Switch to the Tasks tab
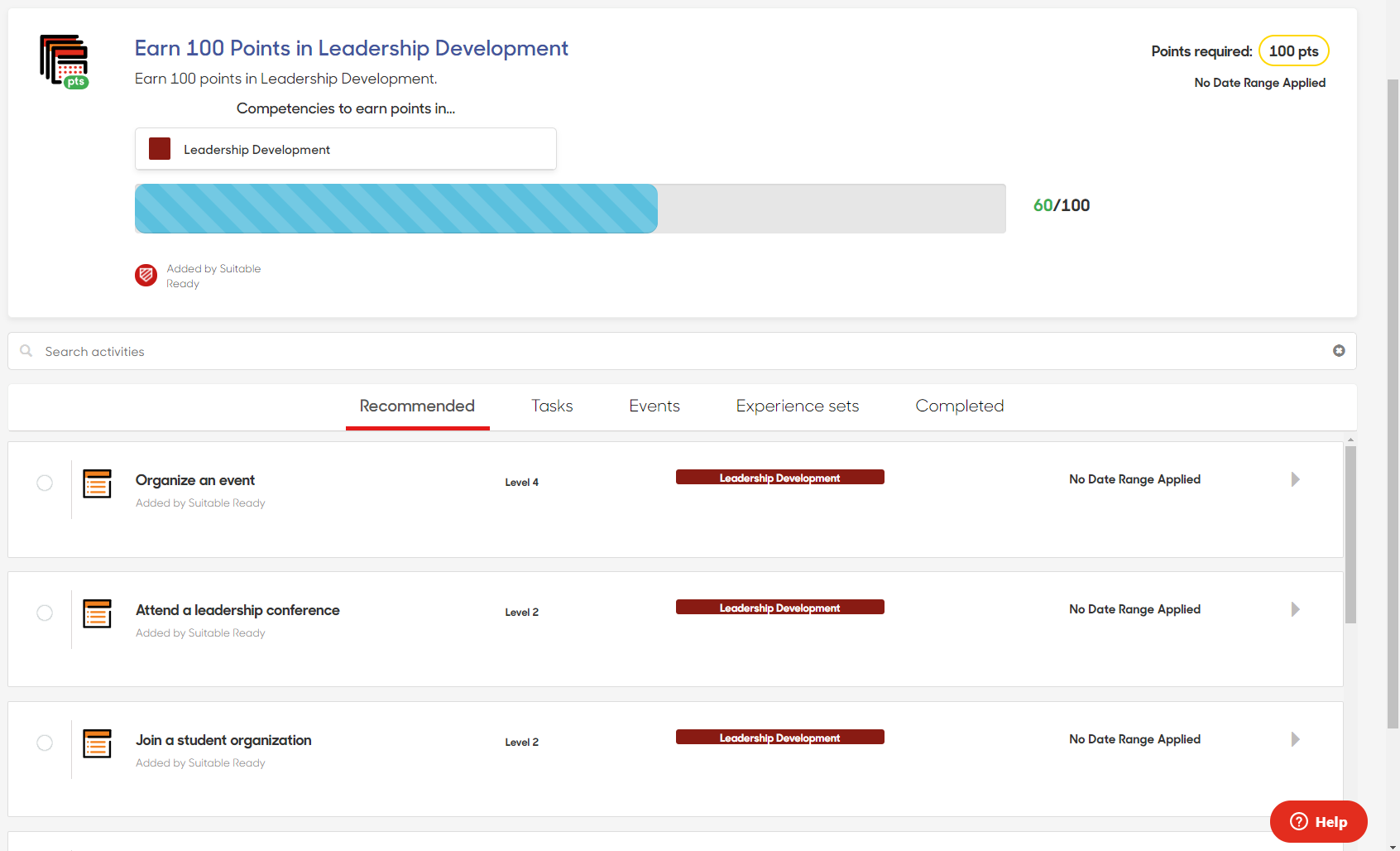 pos(552,406)
